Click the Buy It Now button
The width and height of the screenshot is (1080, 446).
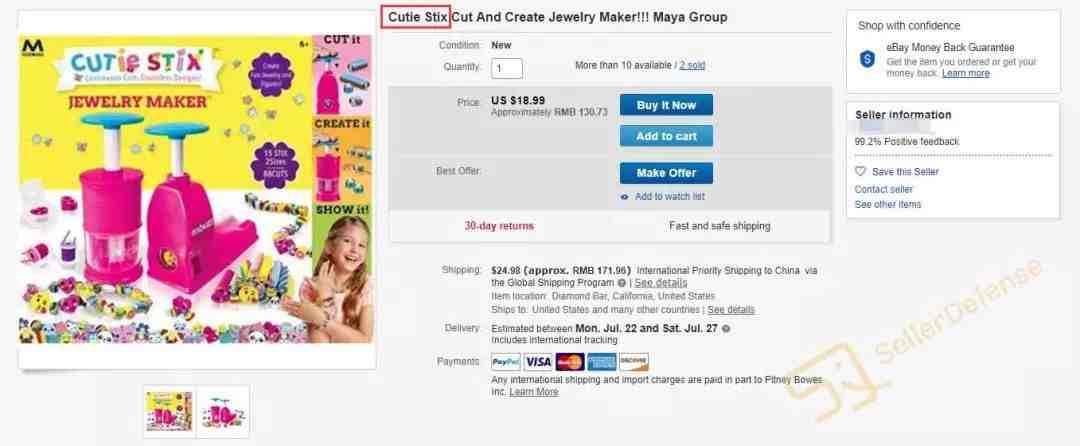point(666,105)
